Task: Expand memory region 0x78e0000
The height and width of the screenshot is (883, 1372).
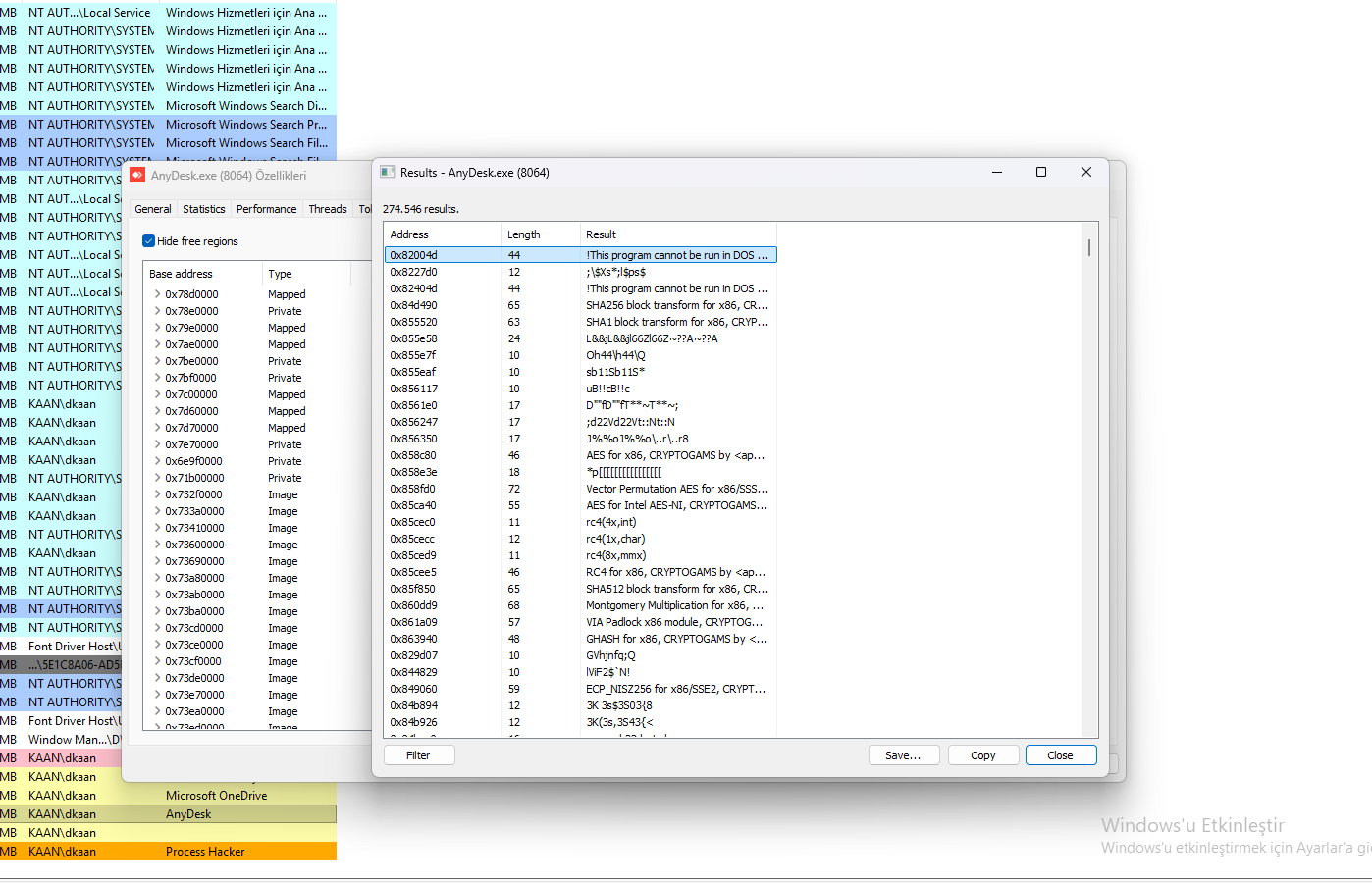Action: pos(157,311)
